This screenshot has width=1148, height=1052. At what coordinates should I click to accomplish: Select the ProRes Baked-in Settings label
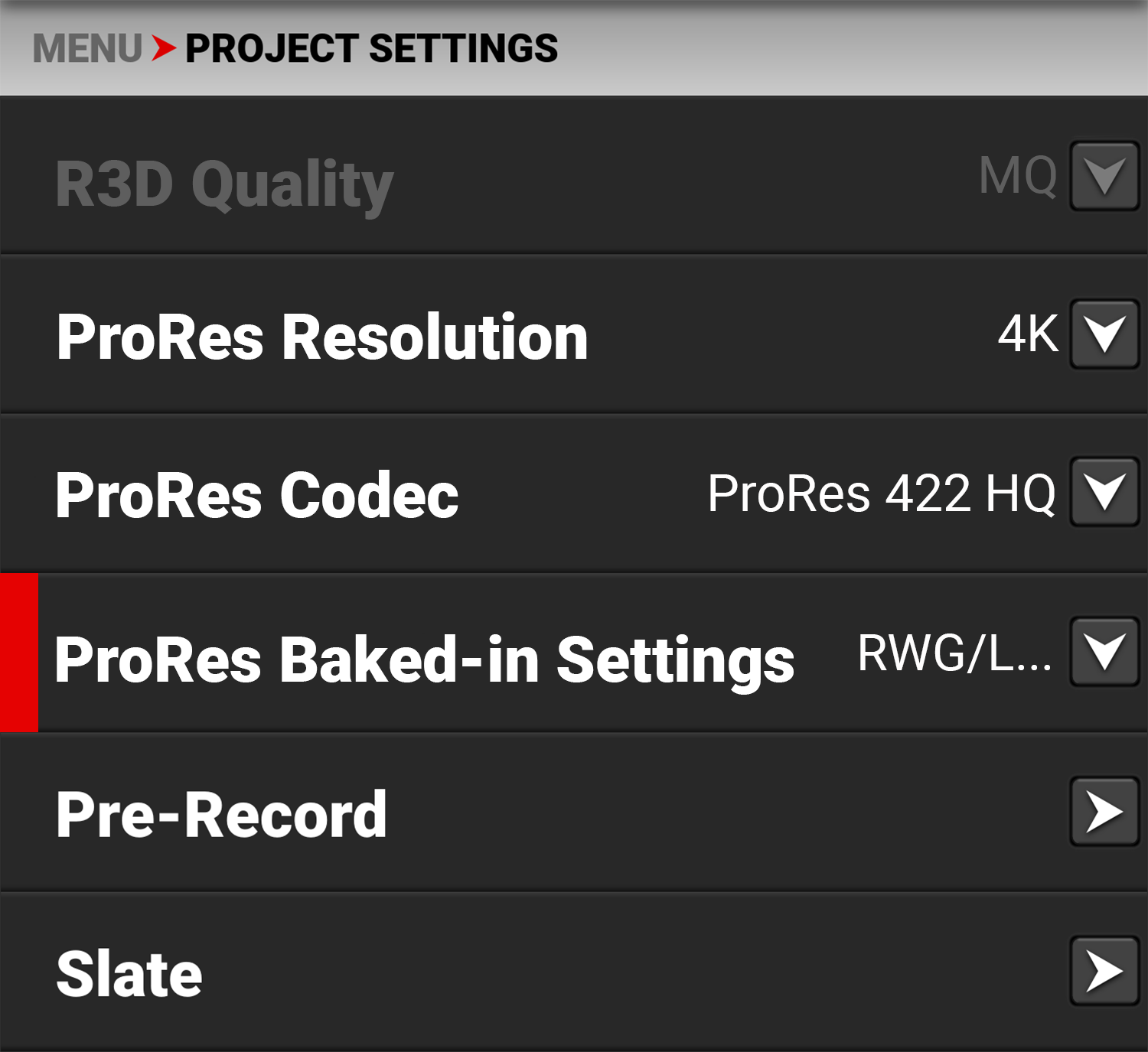[425, 660]
